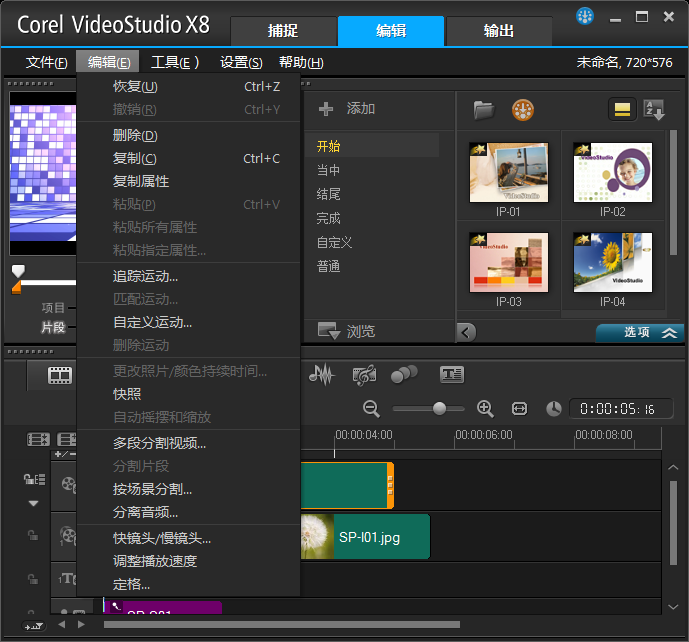Toggle the track manager lock icon
The height and width of the screenshot is (642, 689).
pos(34,479)
